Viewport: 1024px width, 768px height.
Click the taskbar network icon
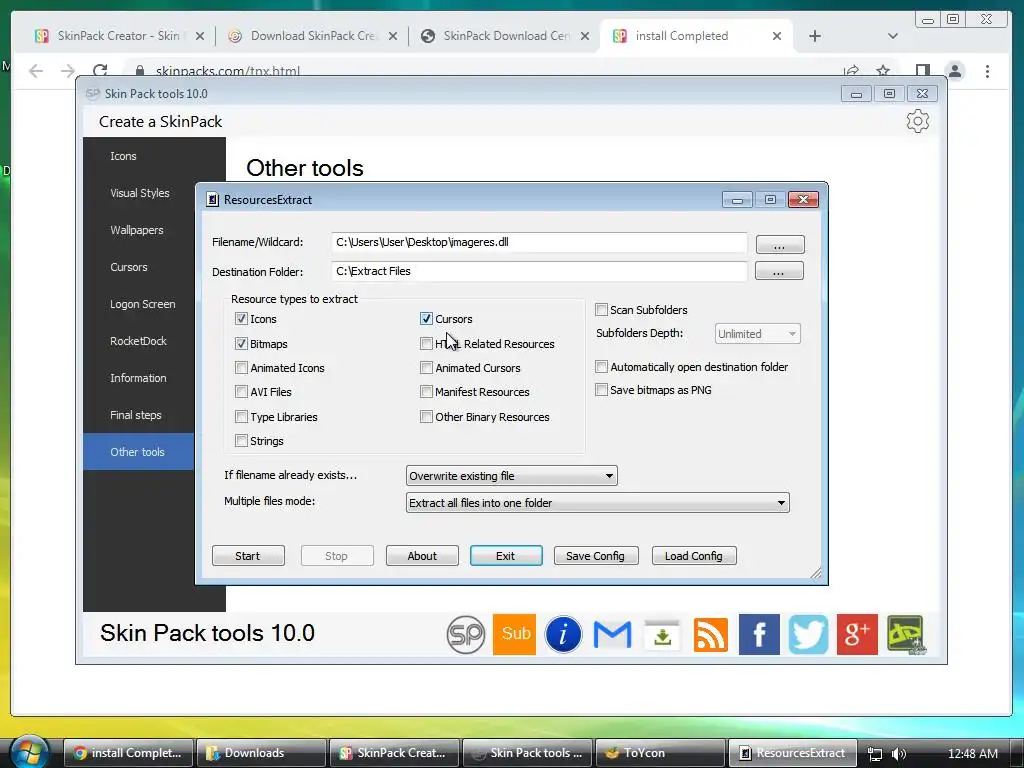[x=874, y=754]
